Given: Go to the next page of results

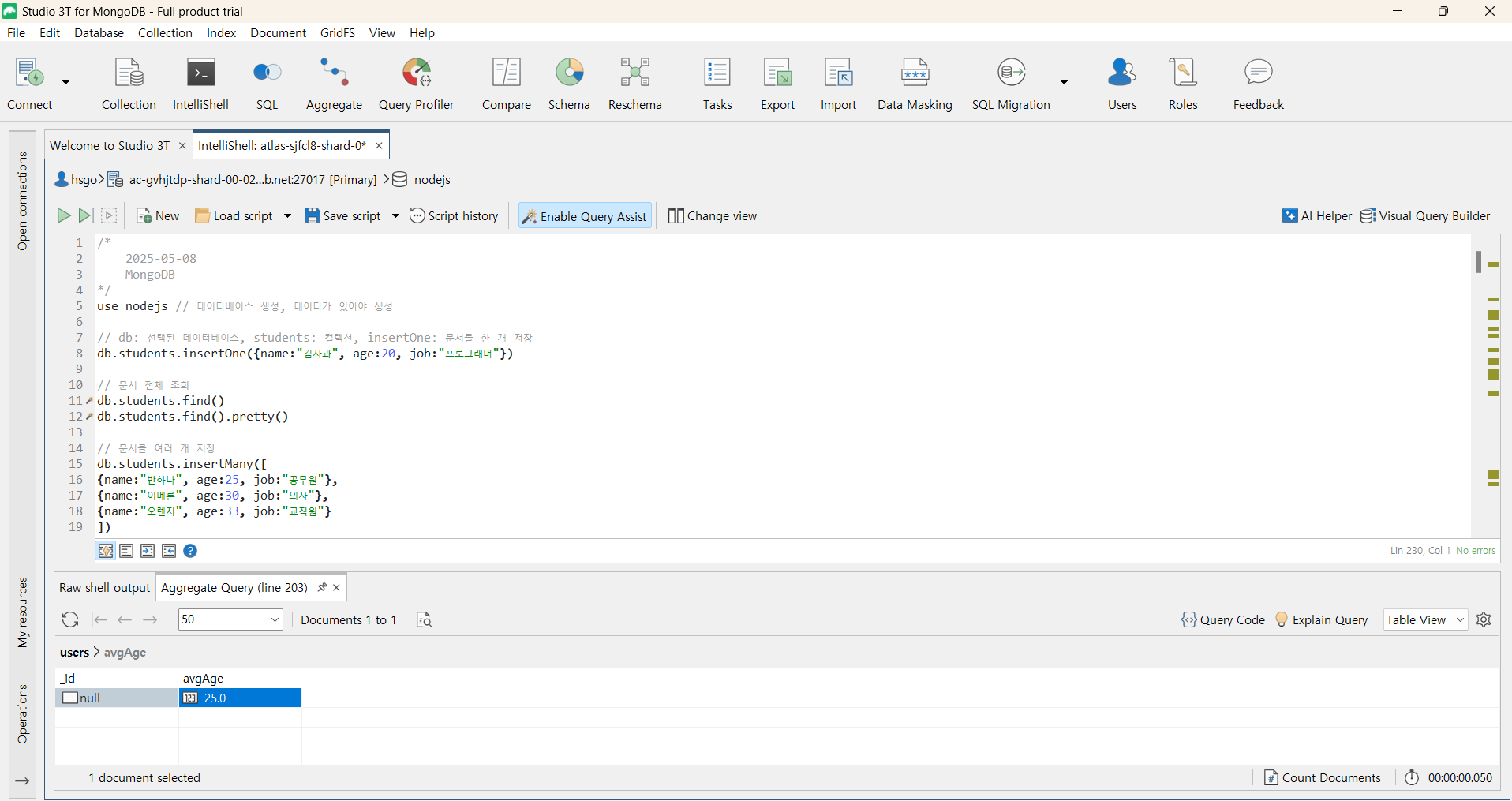Looking at the screenshot, I should 150,619.
